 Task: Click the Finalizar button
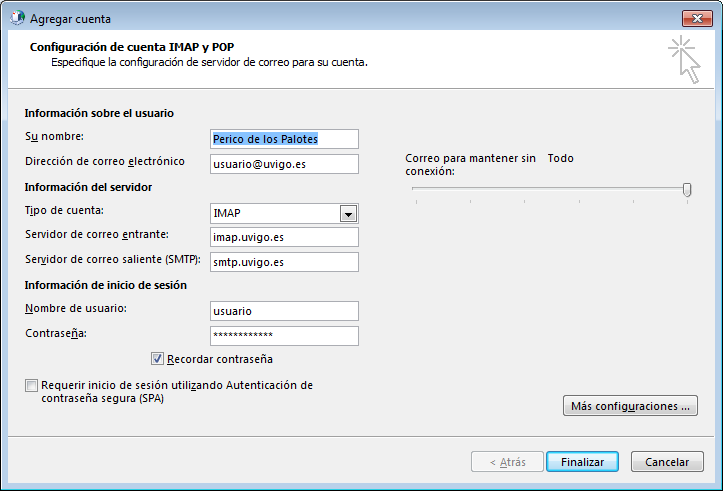point(582,462)
